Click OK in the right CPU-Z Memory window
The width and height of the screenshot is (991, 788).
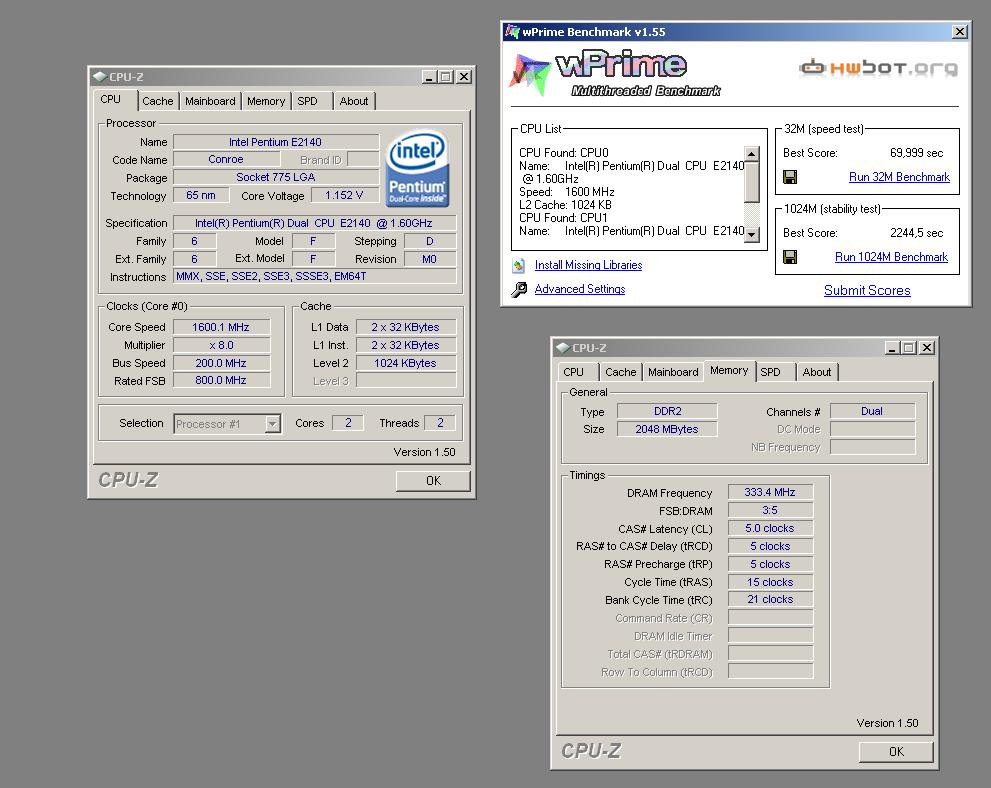[x=896, y=752]
